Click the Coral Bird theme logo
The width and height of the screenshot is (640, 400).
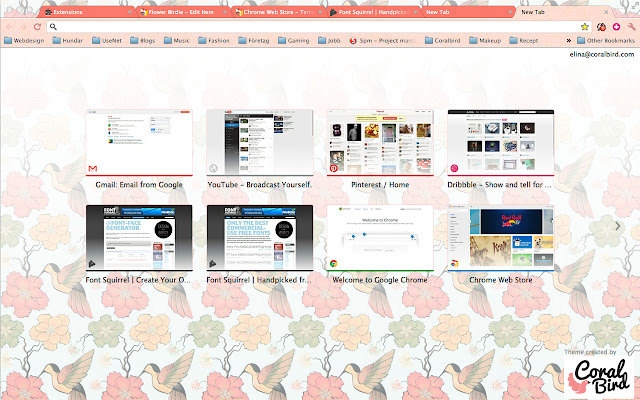[599, 376]
